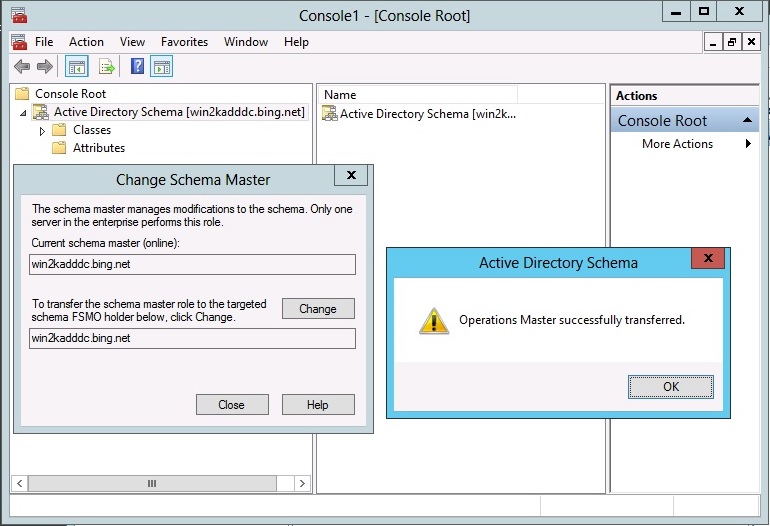Expand the Classes tree node
This screenshot has width=770, height=526.
[x=42, y=131]
